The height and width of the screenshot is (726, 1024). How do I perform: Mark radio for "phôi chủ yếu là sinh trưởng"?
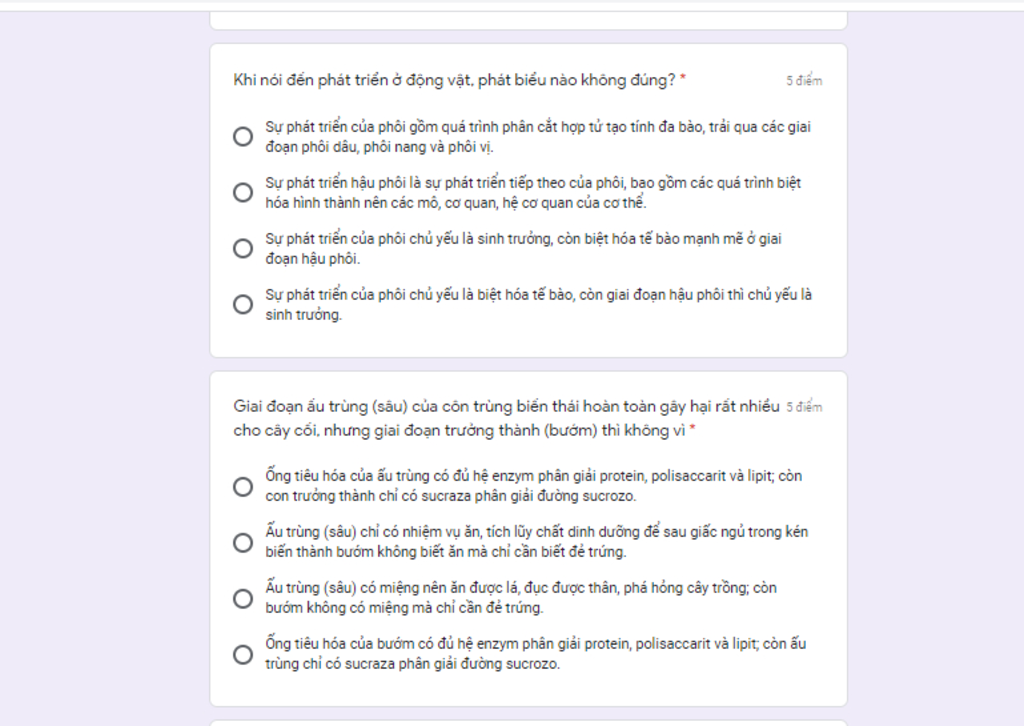[x=243, y=249]
